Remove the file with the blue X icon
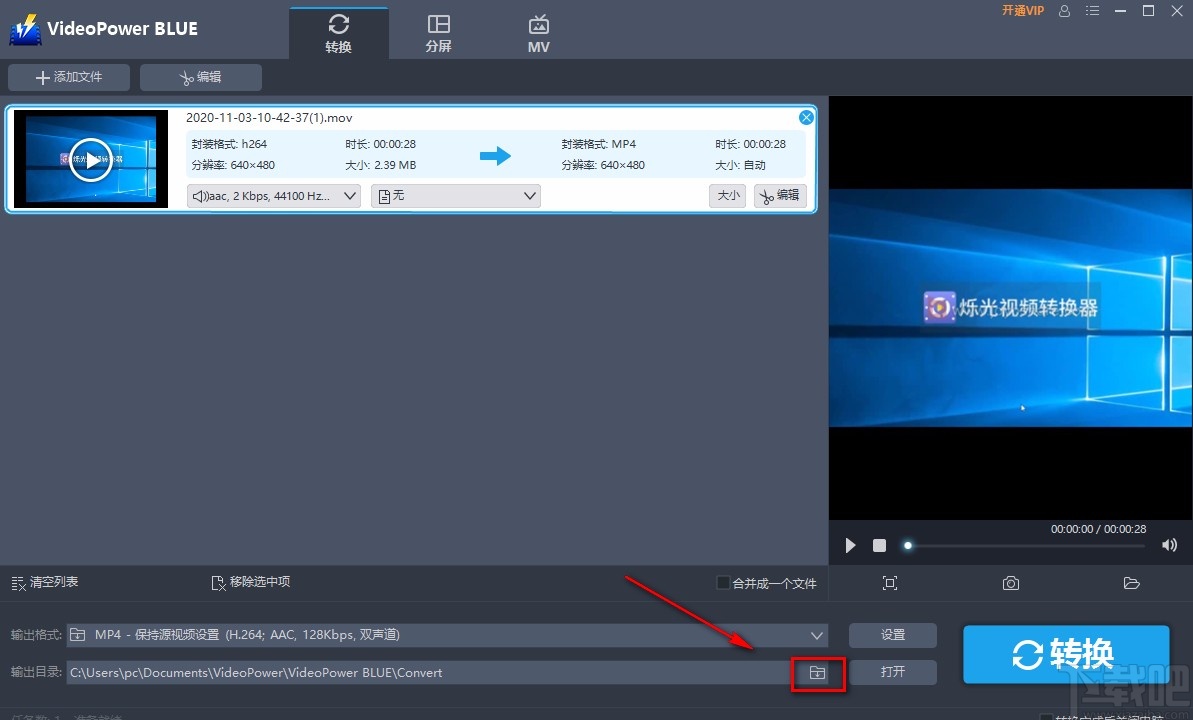 806,117
